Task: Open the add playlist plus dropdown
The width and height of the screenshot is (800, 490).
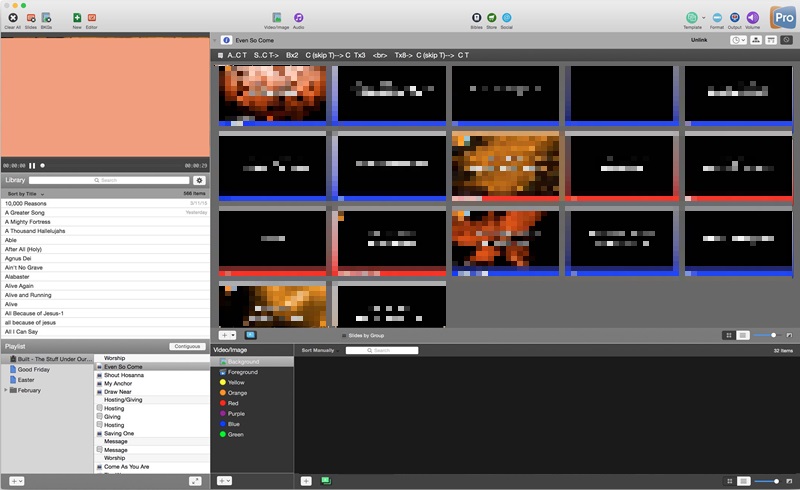Action: click(16, 481)
